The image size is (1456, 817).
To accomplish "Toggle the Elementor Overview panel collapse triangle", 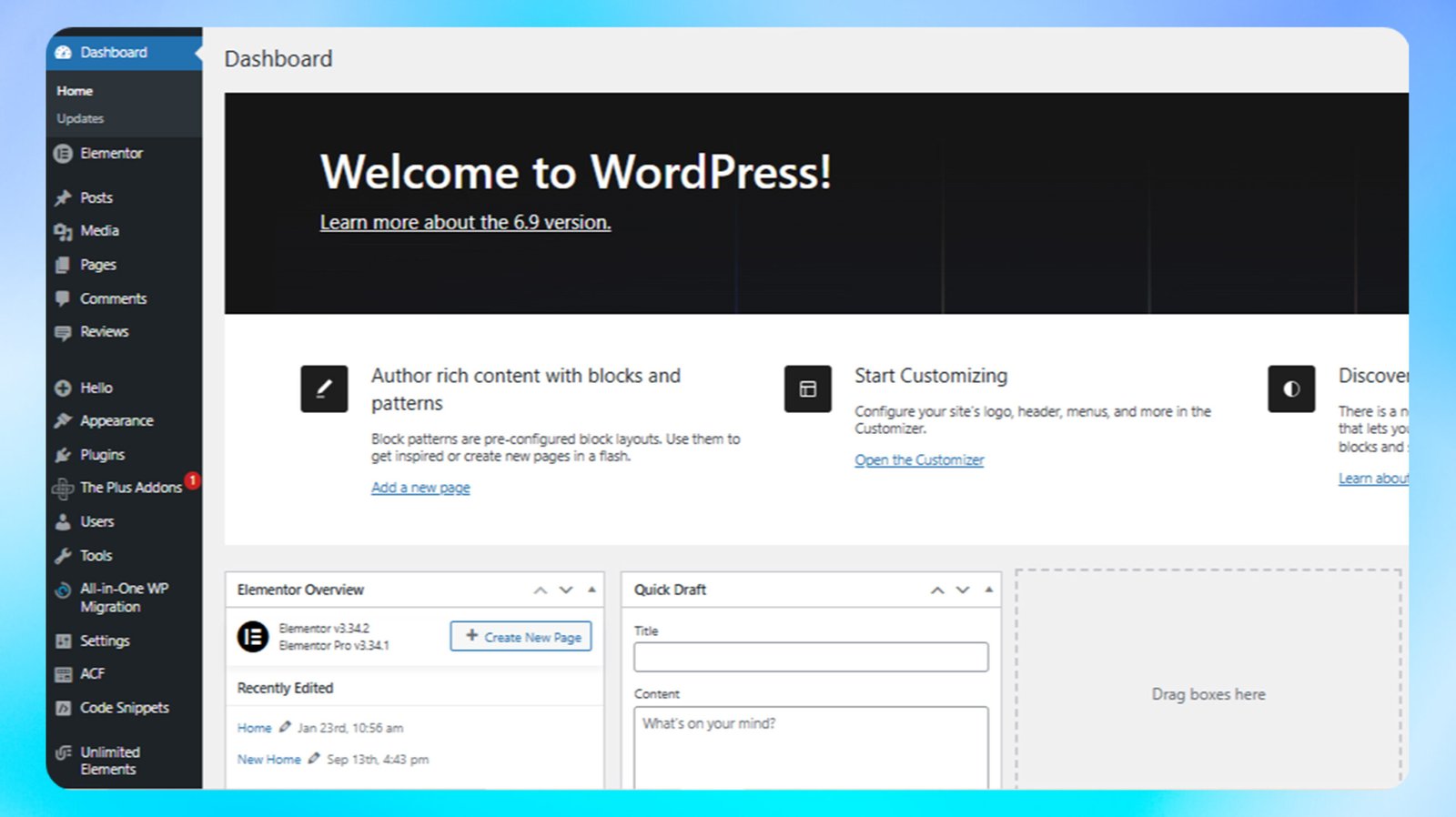I will click(591, 590).
